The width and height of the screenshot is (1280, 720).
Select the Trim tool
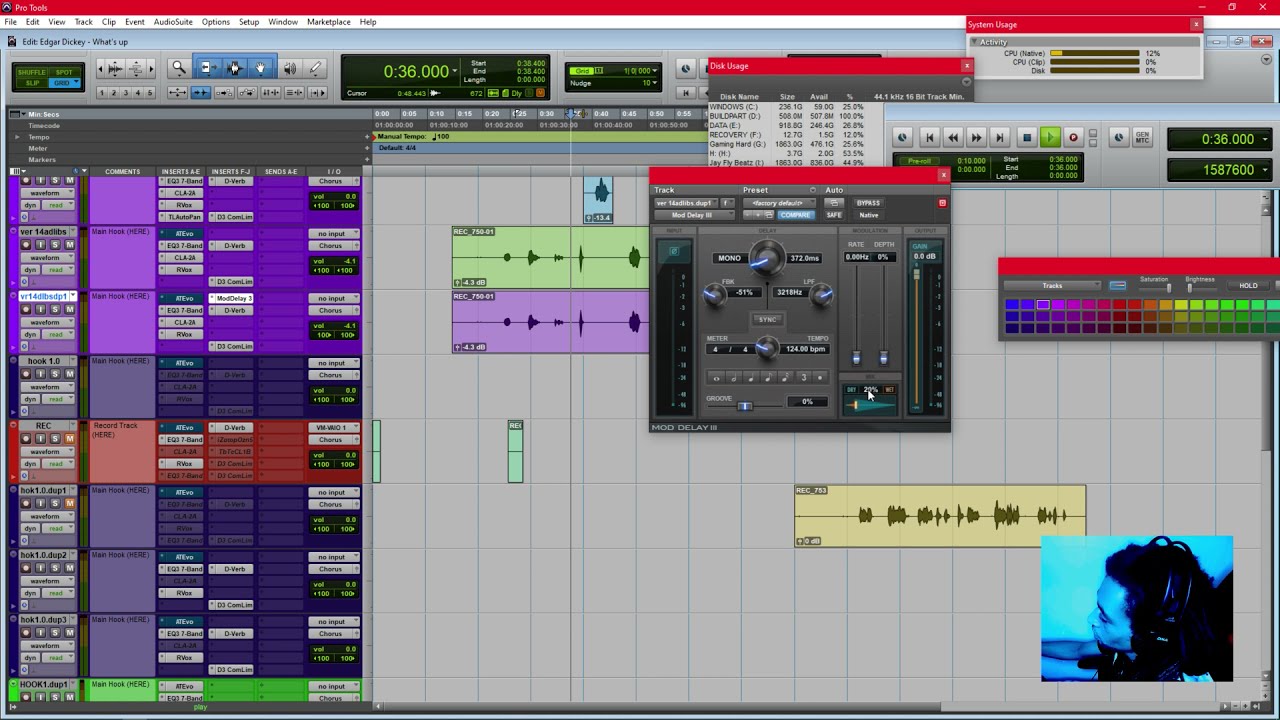pos(206,68)
